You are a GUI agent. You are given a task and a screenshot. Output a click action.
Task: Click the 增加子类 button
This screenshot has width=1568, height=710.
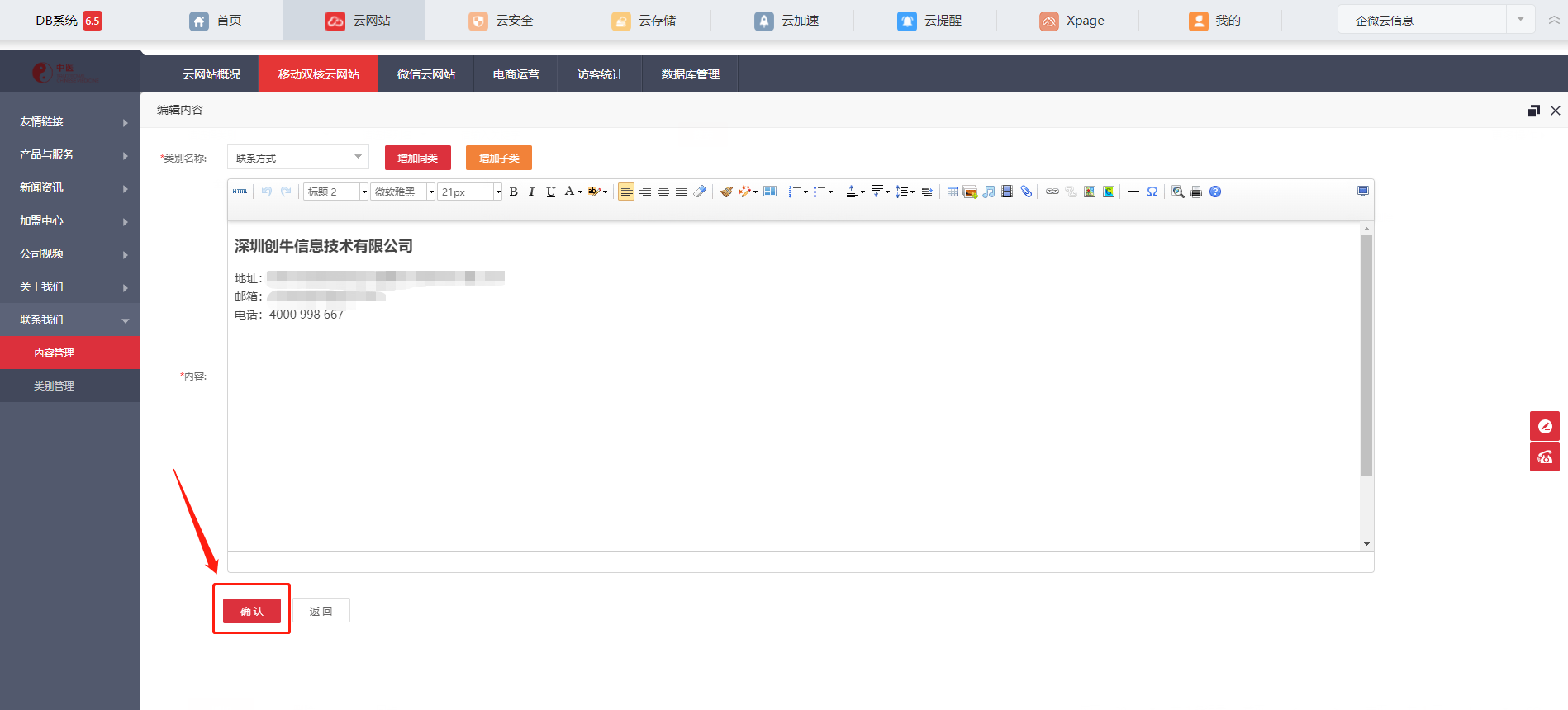click(x=499, y=158)
